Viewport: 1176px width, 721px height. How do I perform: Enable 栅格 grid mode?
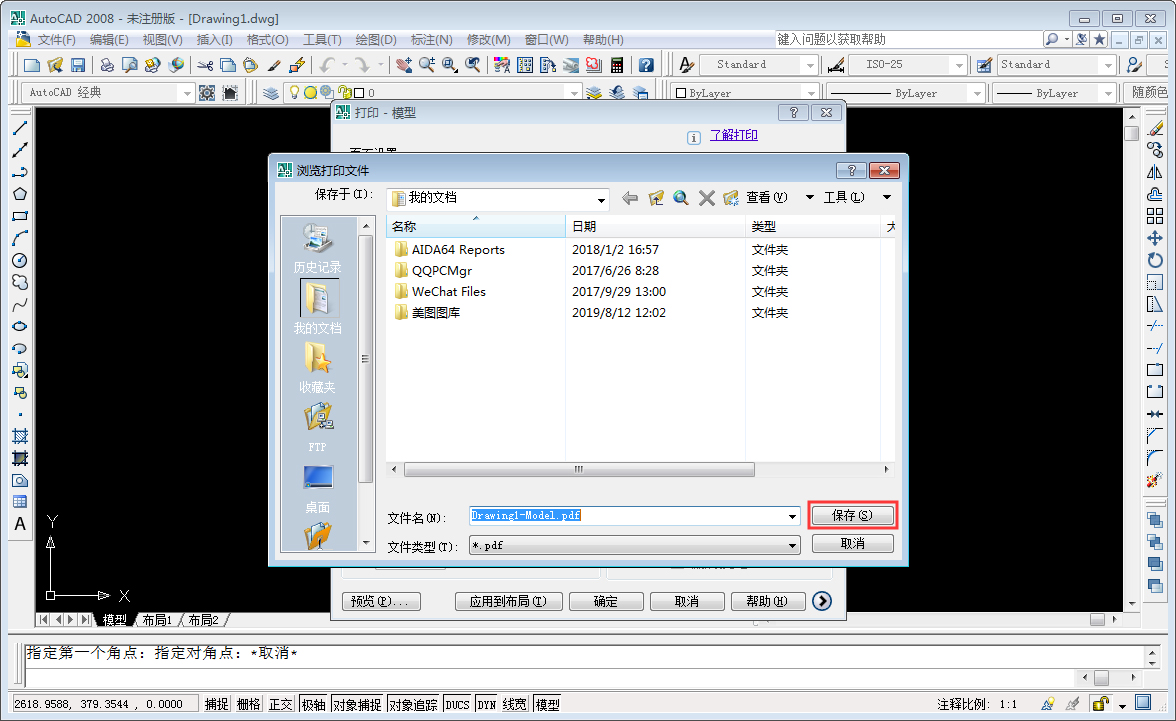pyautogui.click(x=247, y=703)
